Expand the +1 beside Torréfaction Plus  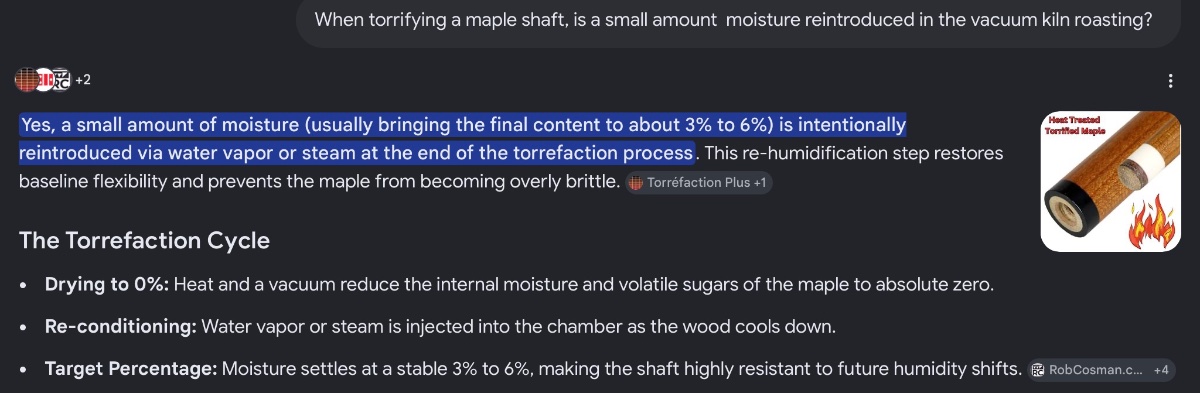[760, 183]
